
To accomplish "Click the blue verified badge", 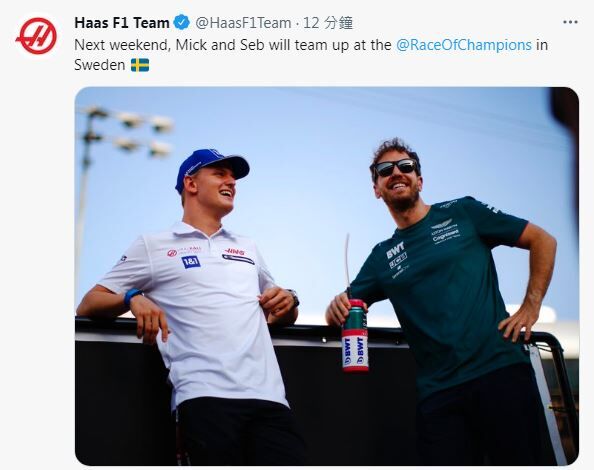I will (x=181, y=23).
